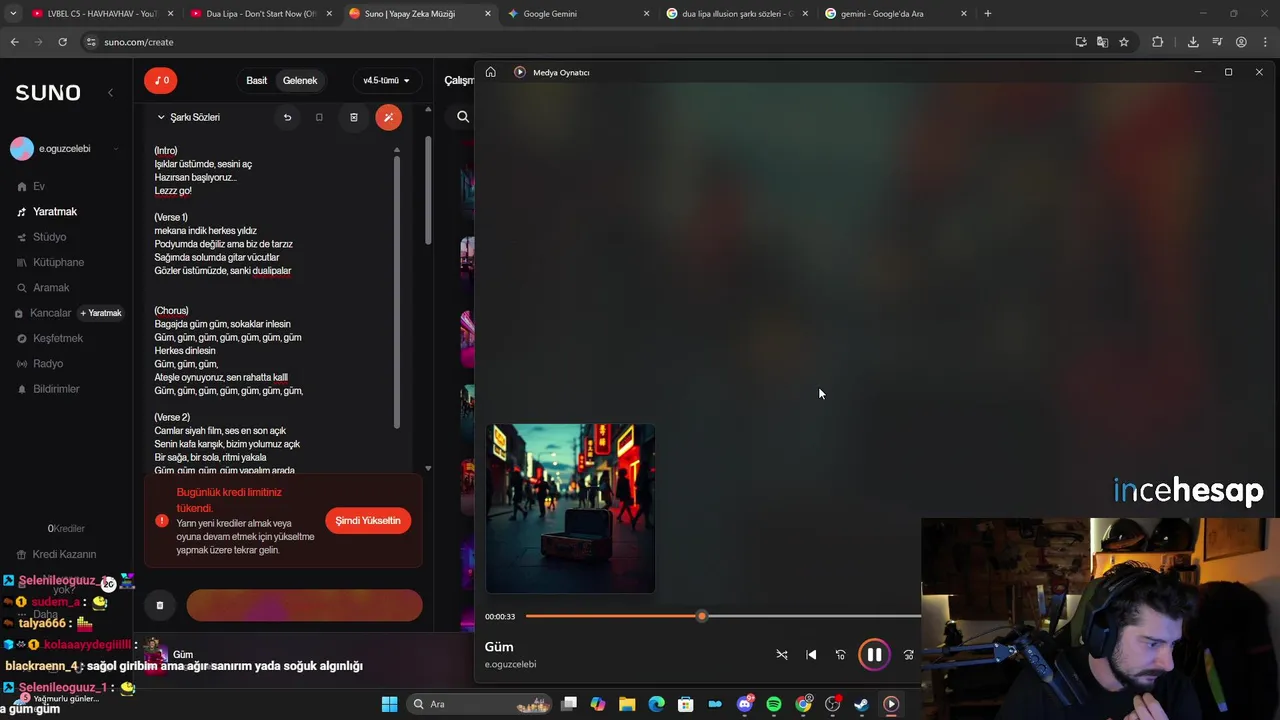This screenshot has width=1280, height=720.
Task: Switch to Gelenek mode
Action: [300, 80]
